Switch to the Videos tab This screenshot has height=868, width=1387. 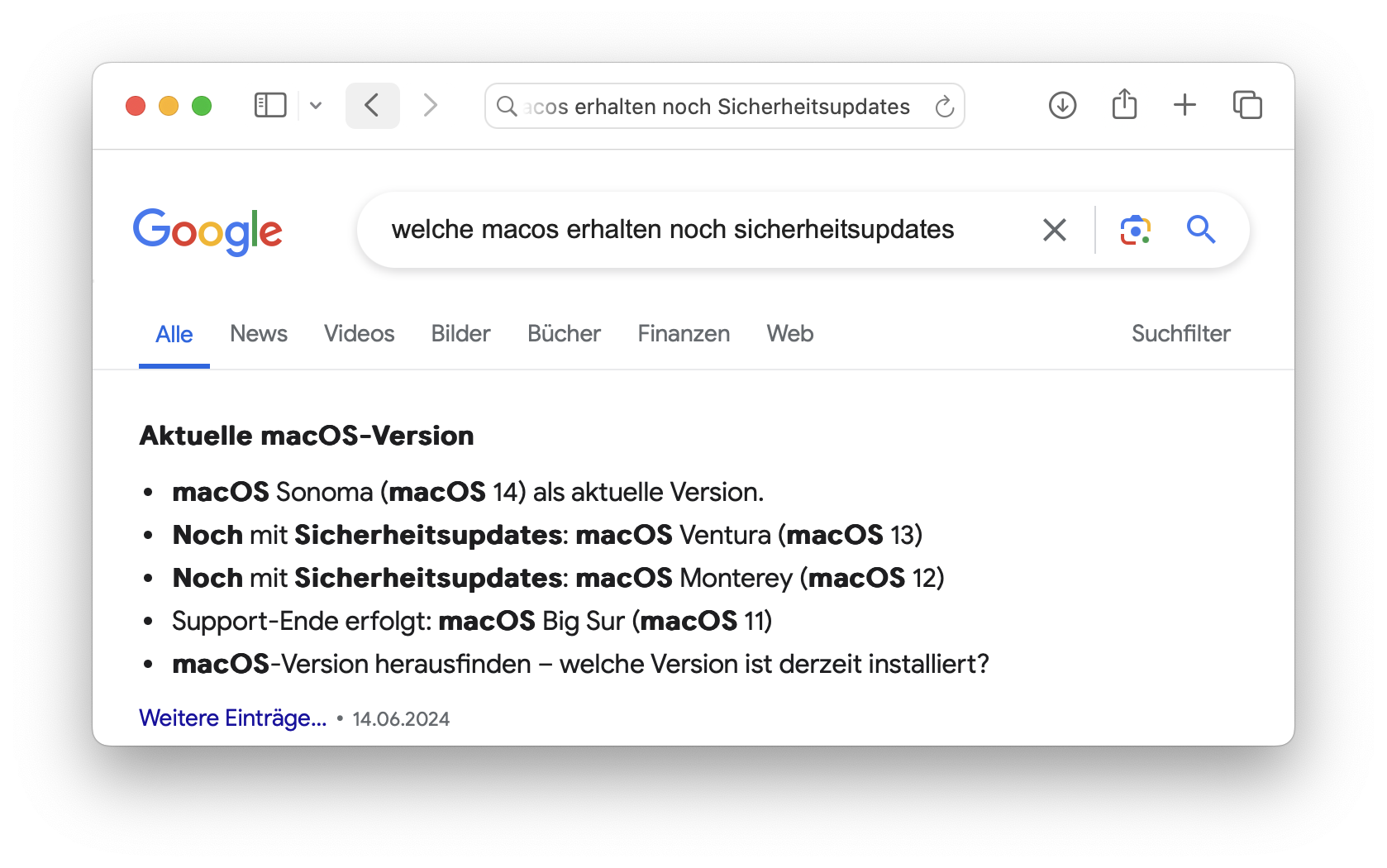[359, 334]
